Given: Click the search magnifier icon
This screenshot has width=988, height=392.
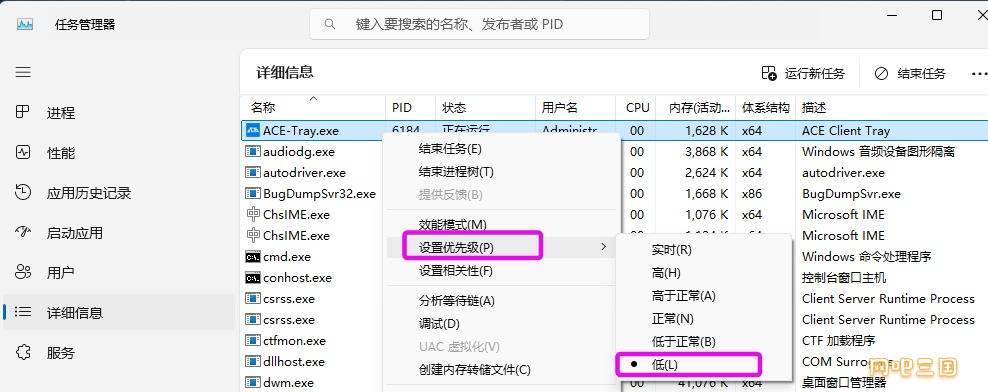Looking at the screenshot, I should 330,25.
